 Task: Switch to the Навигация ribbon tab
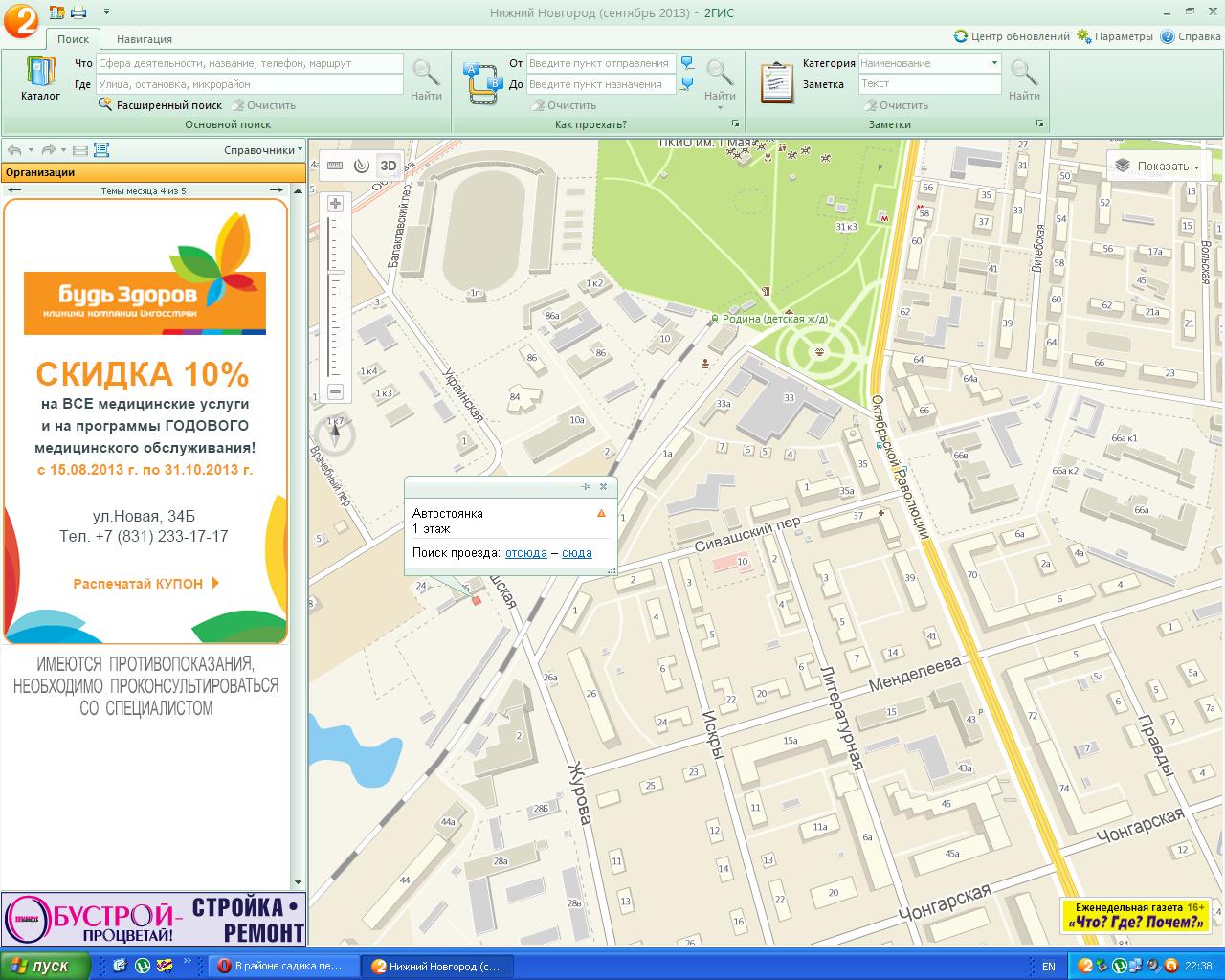coord(145,39)
